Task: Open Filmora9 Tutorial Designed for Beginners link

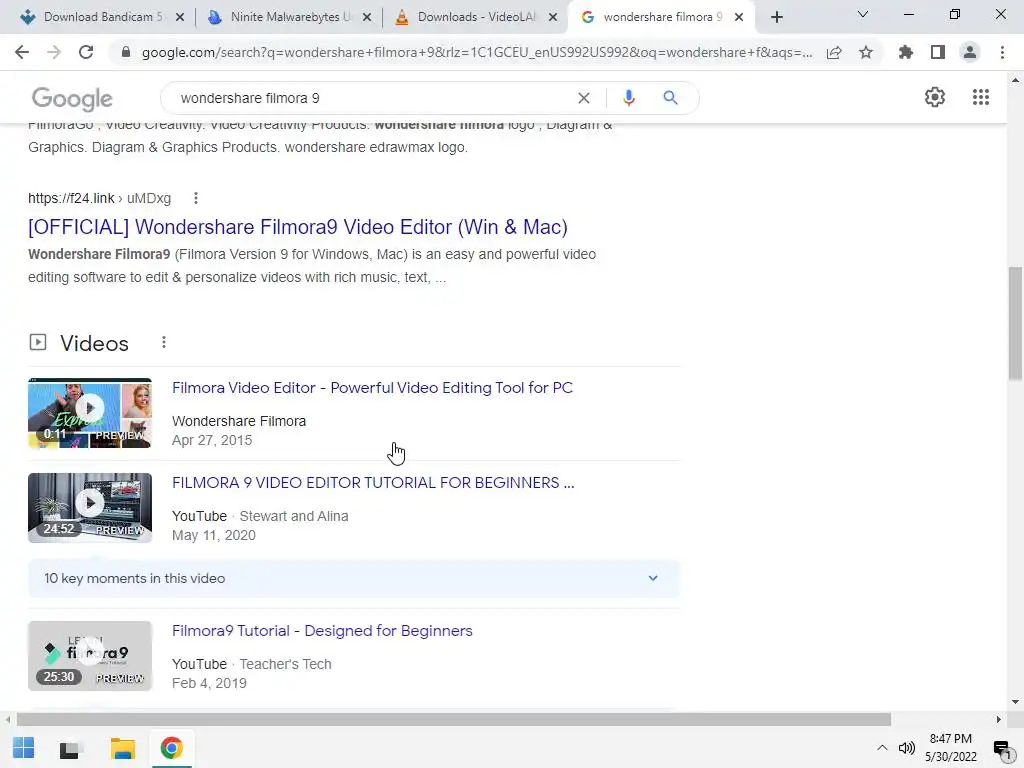Action: pos(322,631)
